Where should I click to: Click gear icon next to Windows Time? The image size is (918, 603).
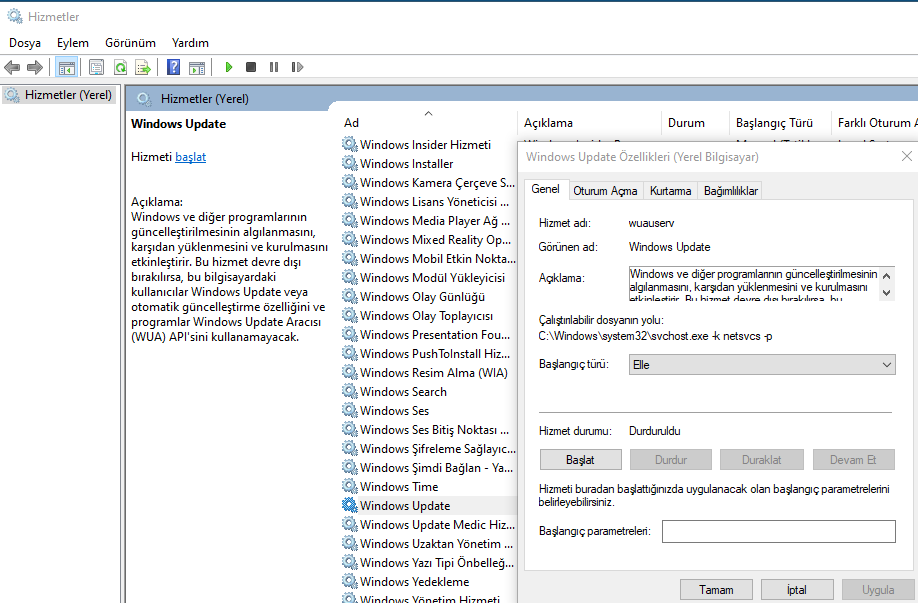click(350, 486)
